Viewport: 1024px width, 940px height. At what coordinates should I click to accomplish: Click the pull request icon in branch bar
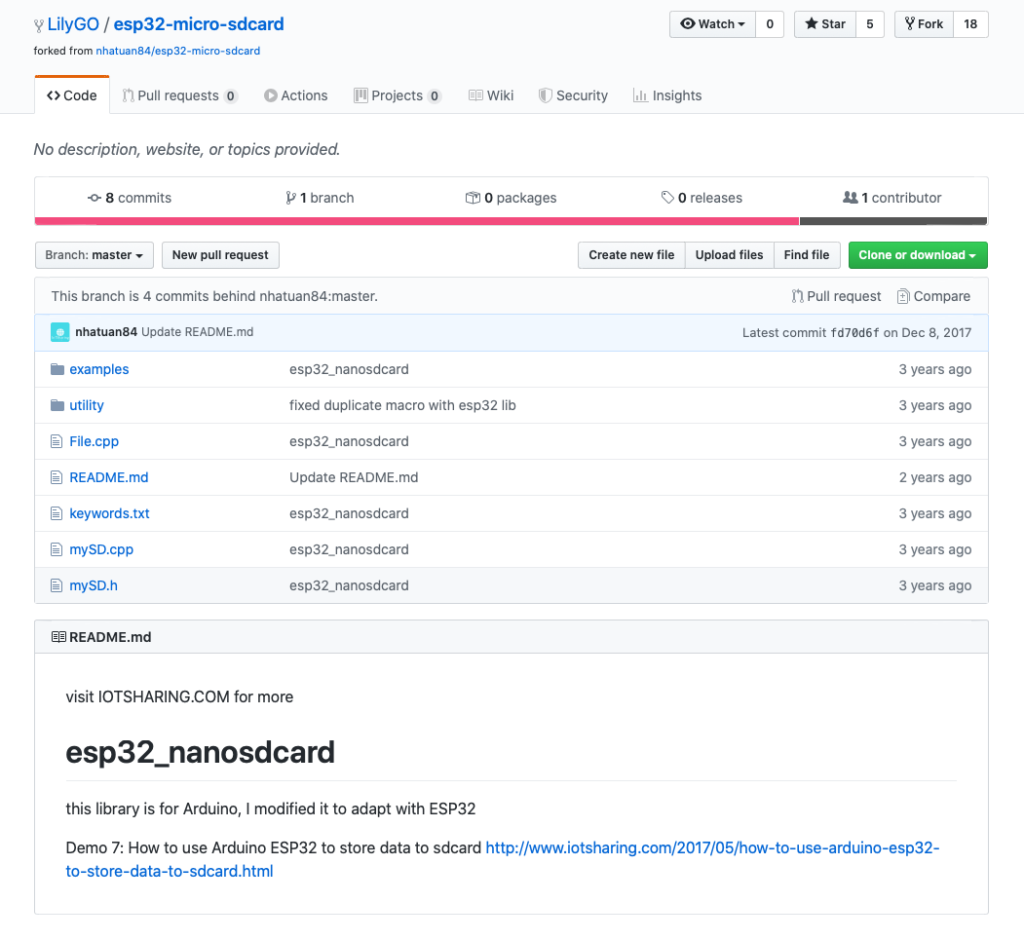click(x=797, y=297)
